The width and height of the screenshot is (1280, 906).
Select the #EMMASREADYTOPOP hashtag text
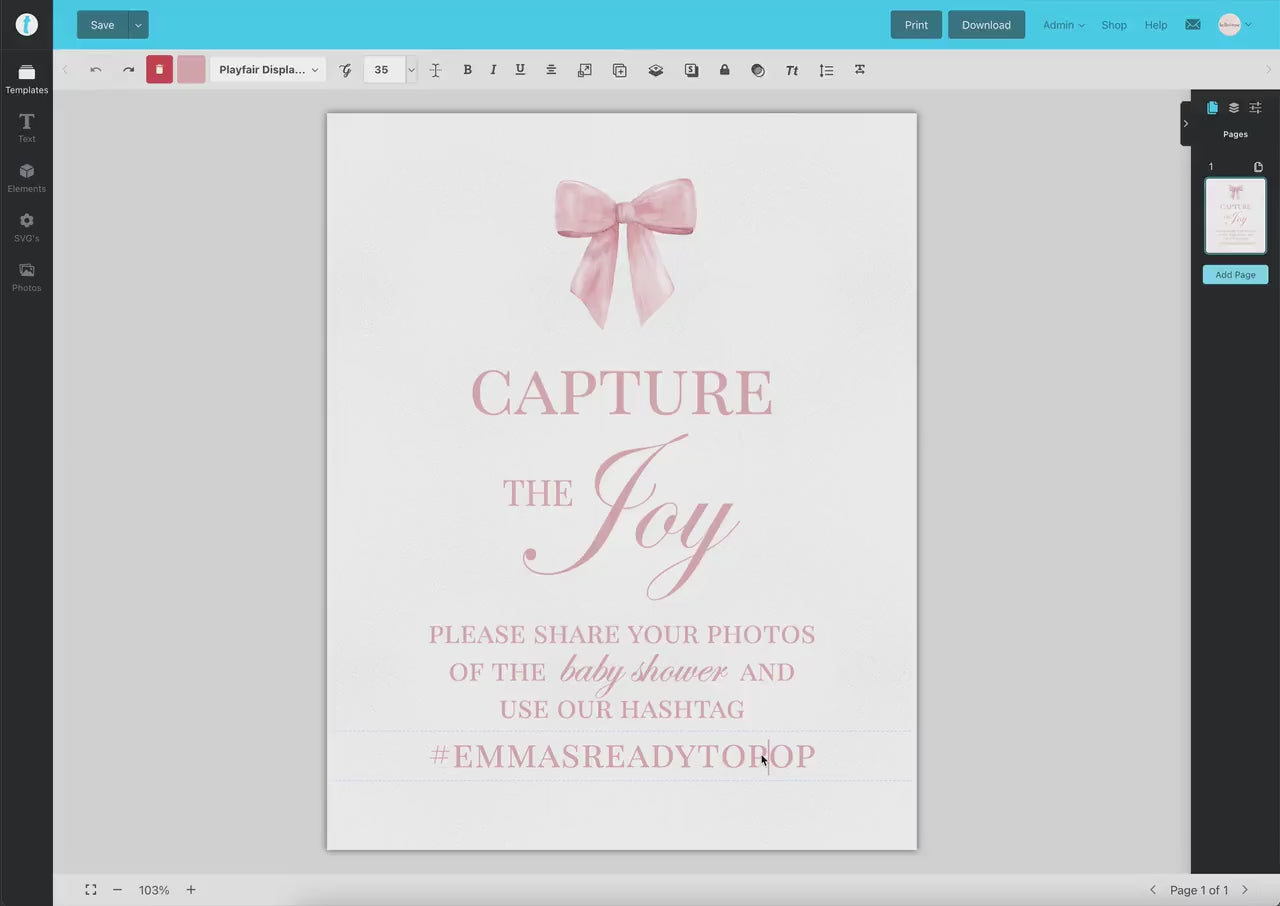coord(622,756)
